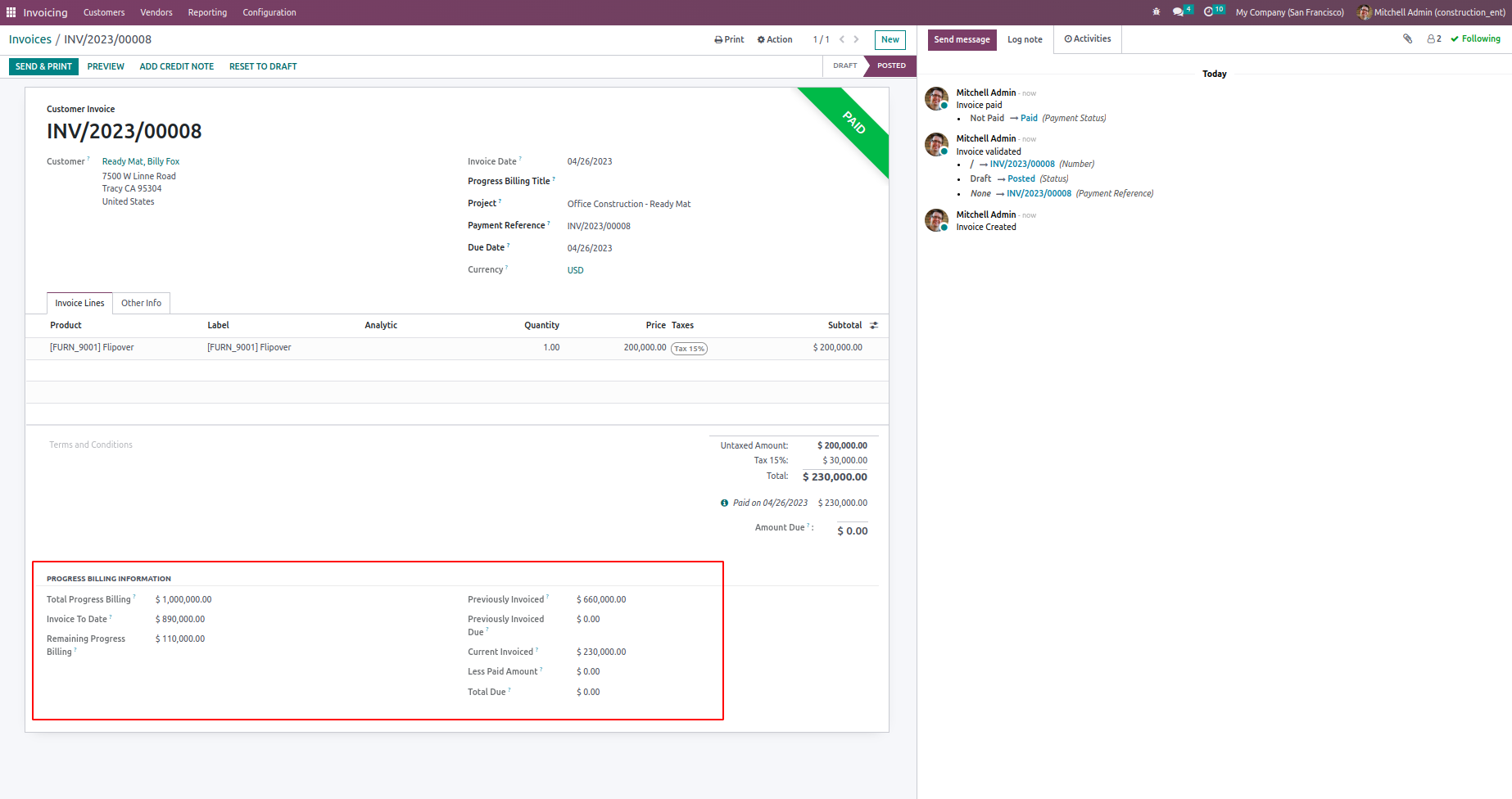The width and height of the screenshot is (1512, 799).
Task: Click Mitchell Admin's avatar on Invoice paid message
Action: click(936, 99)
